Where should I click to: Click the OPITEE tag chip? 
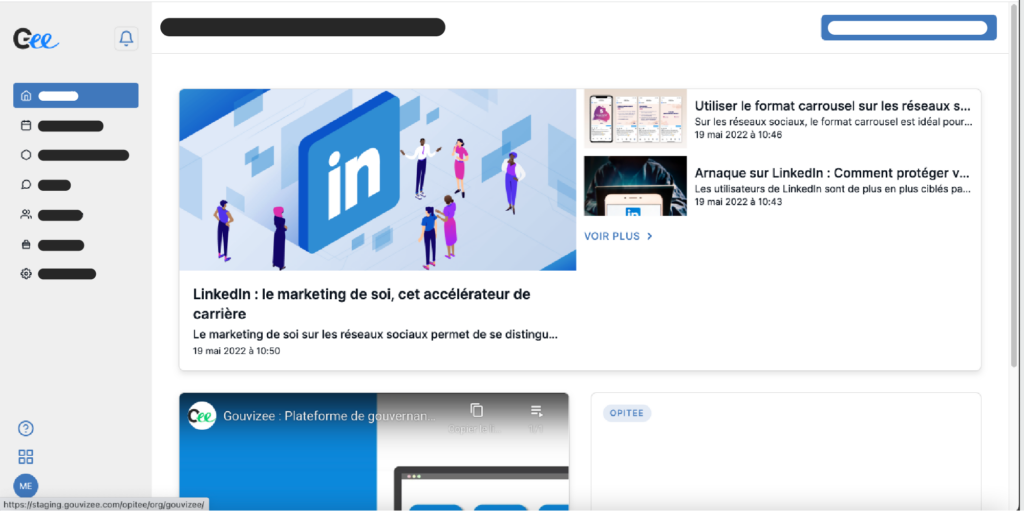pyautogui.click(x=627, y=413)
